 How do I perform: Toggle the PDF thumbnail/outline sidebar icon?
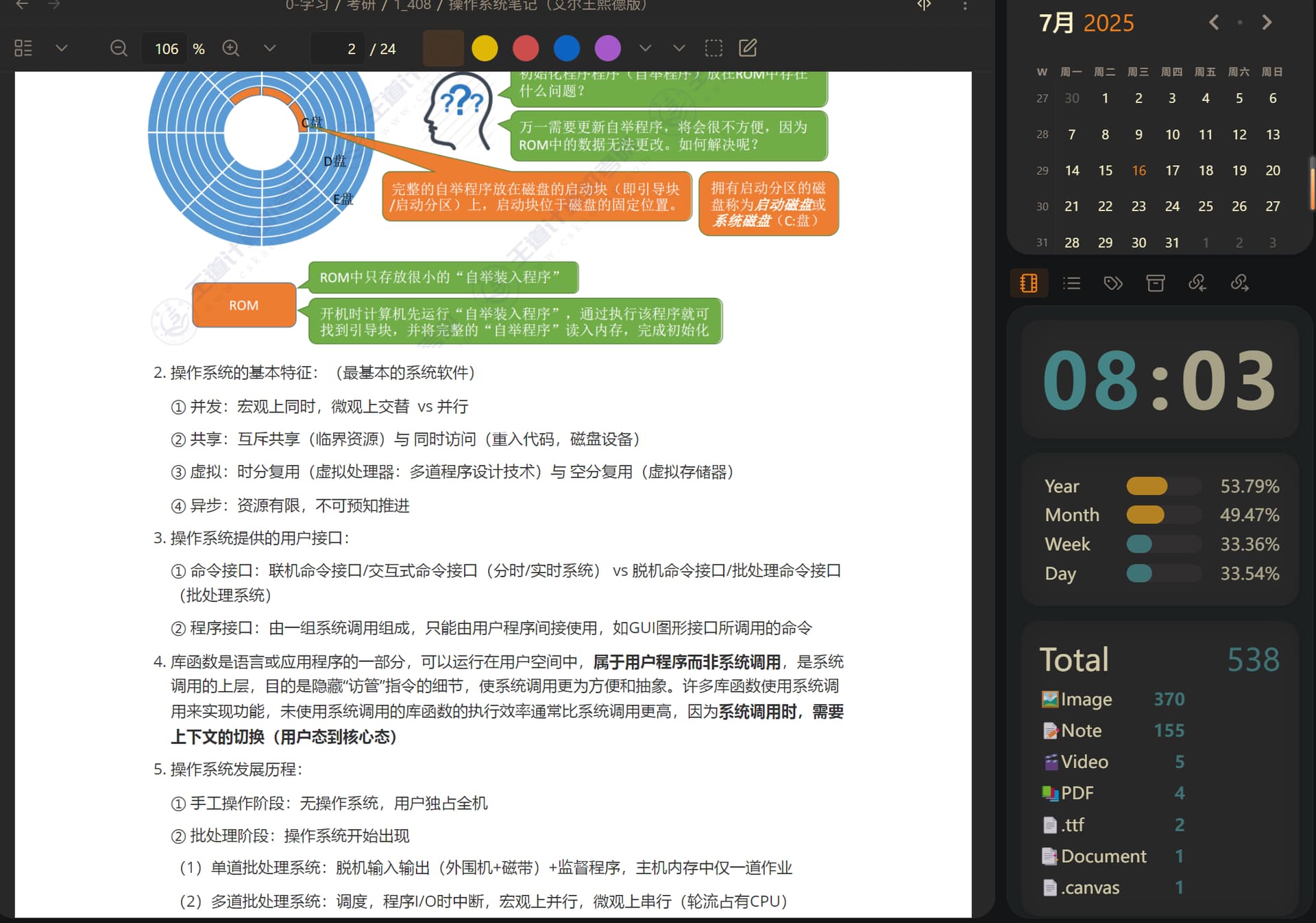pos(23,48)
